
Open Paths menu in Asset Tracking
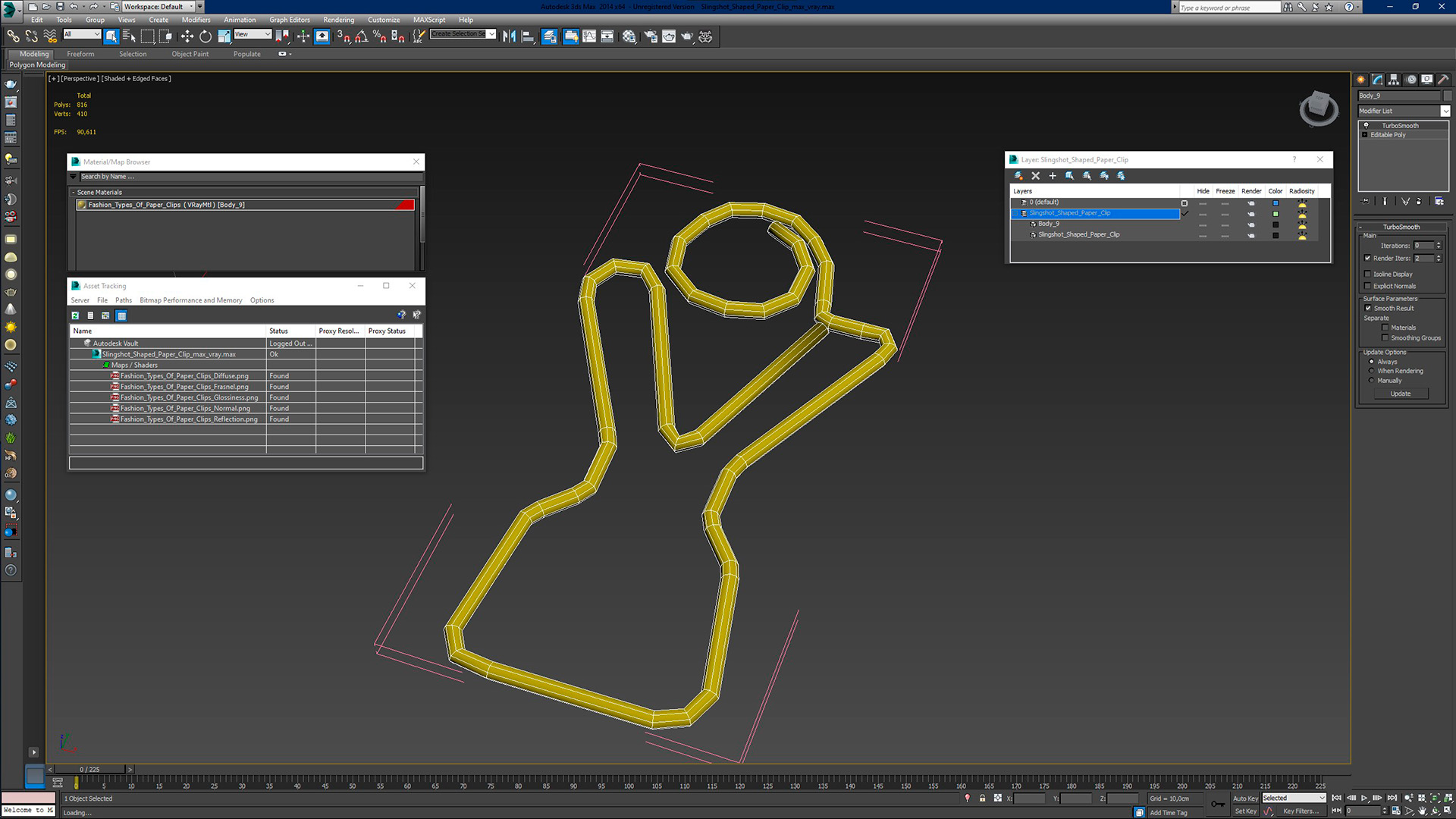(x=124, y=300)
